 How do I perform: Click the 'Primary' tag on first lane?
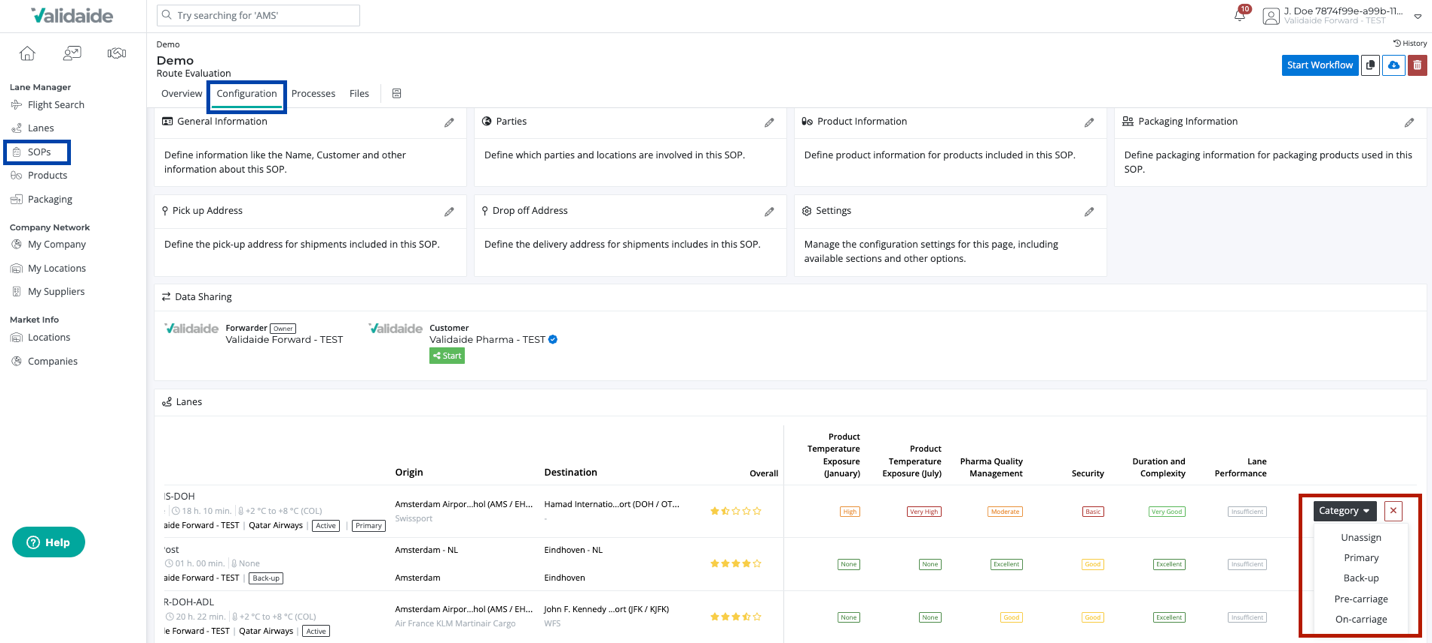point(369,526)
